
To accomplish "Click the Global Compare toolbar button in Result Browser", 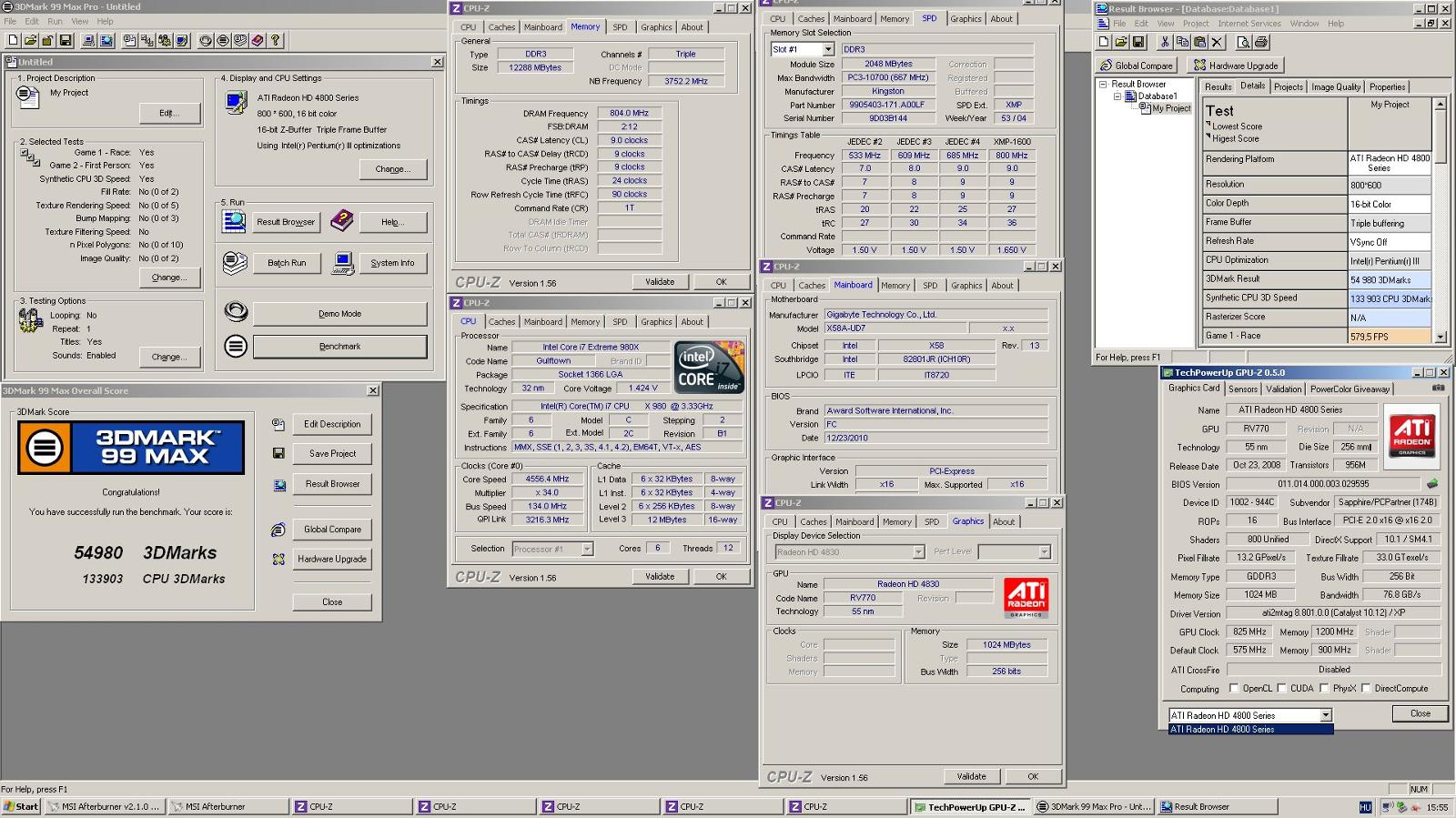I will 1136,66.
